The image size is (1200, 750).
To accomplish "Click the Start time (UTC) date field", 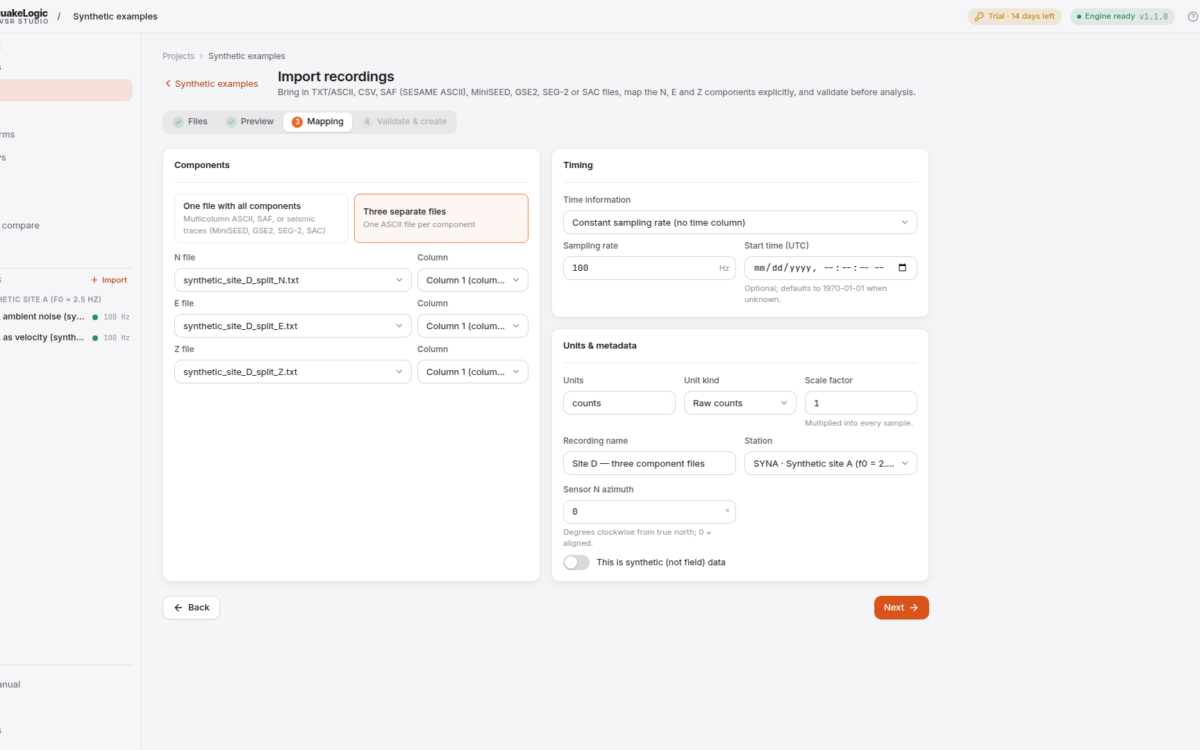I will [x=831, y=268].
